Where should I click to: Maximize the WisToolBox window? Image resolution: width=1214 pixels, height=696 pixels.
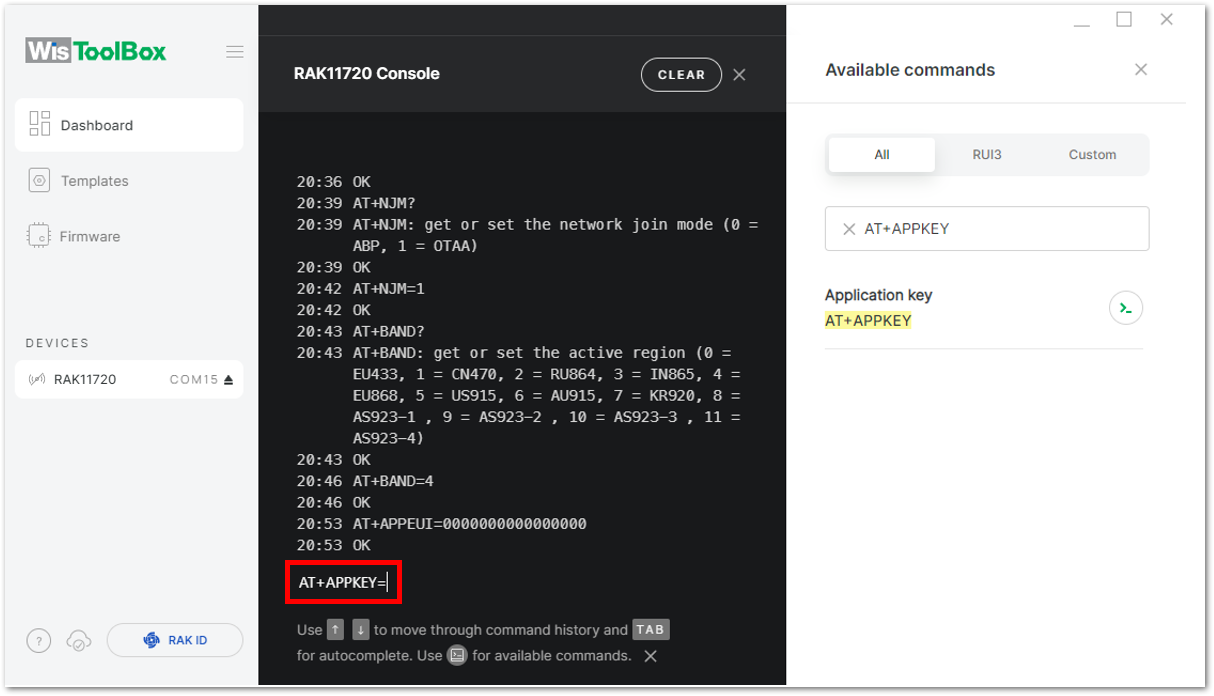click(x=1124, y=19)
